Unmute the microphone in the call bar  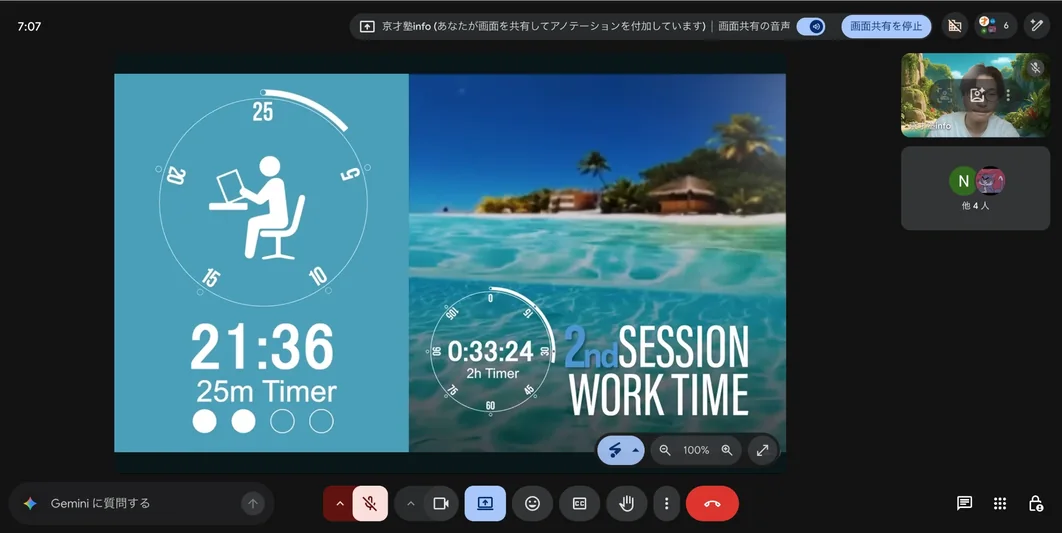point(370,503)
